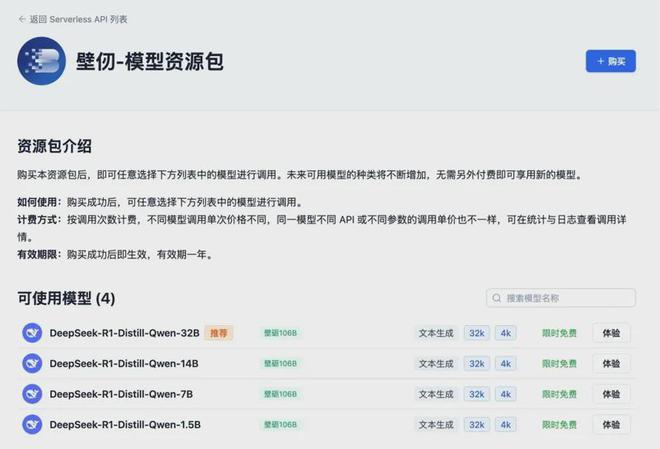
Task: Click the 有效期限 label
Action: click(39, 254)
